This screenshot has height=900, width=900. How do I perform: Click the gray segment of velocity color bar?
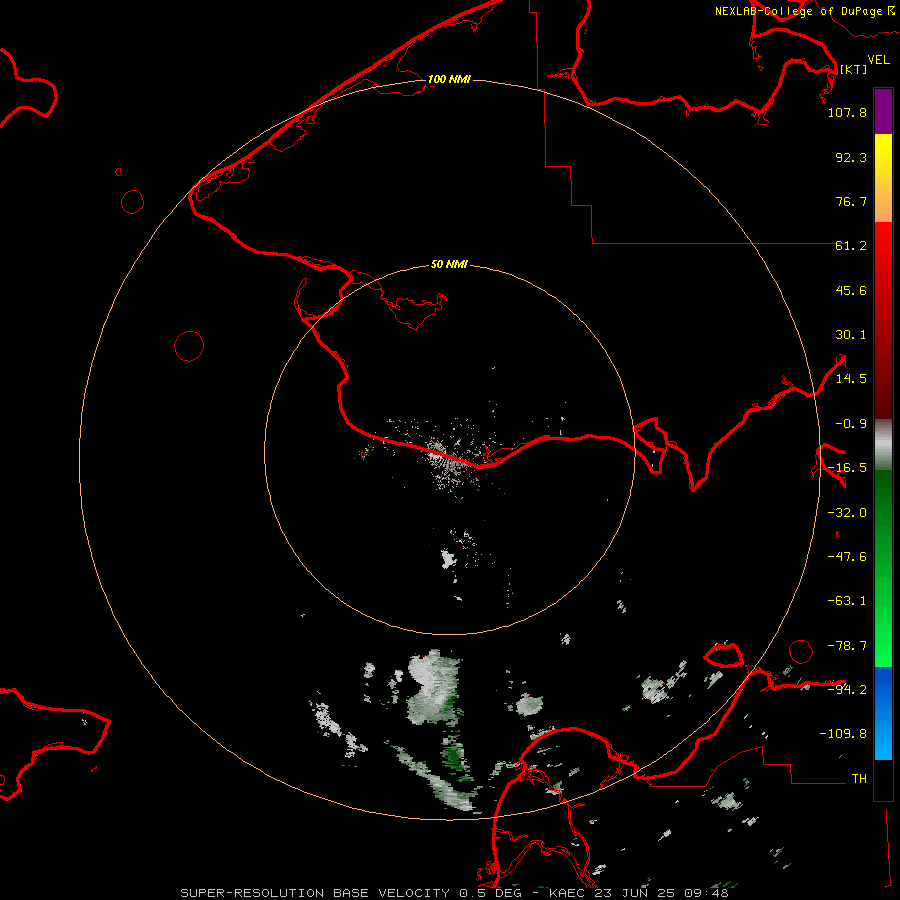883,445
